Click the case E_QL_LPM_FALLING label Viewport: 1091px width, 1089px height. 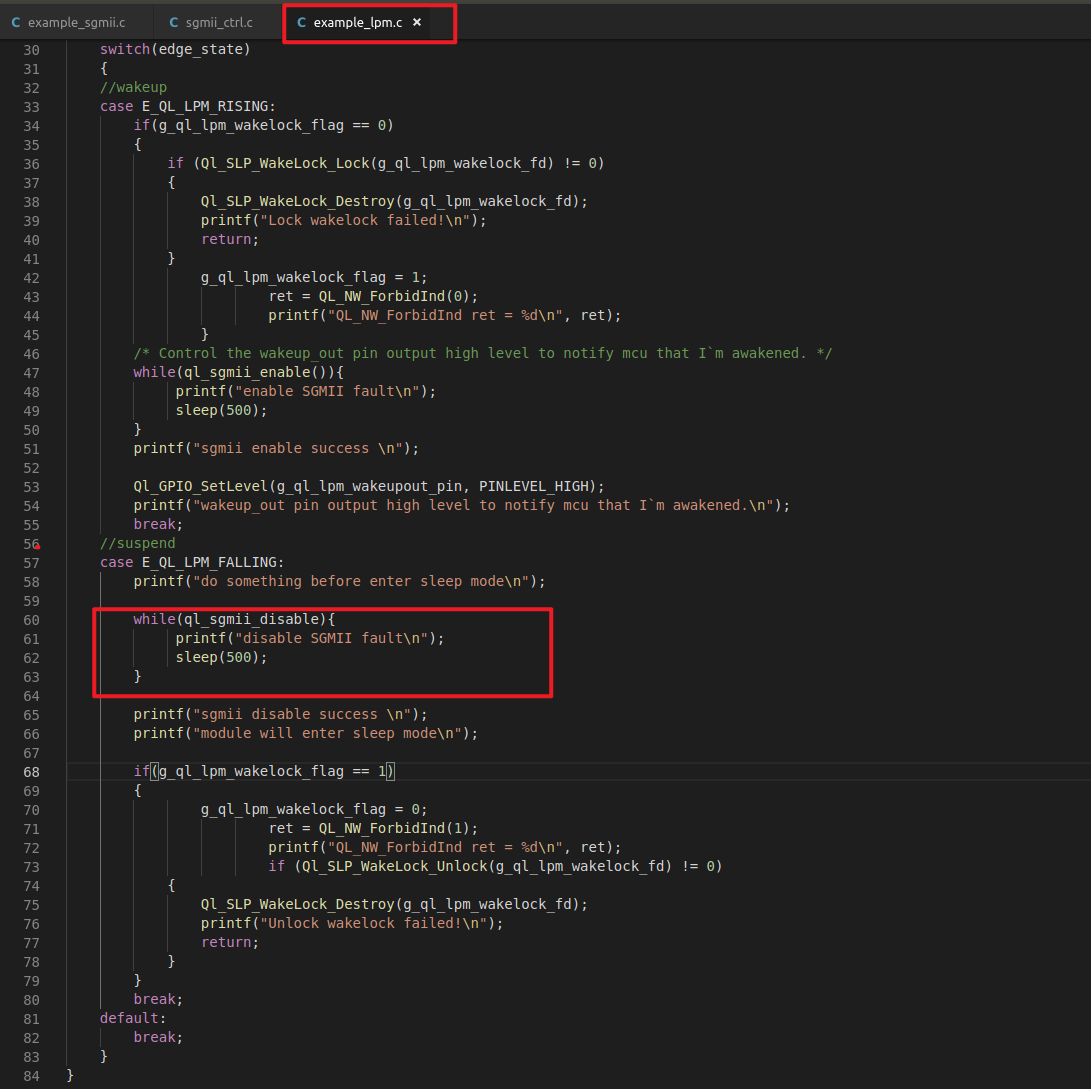[x=191, y=562]
